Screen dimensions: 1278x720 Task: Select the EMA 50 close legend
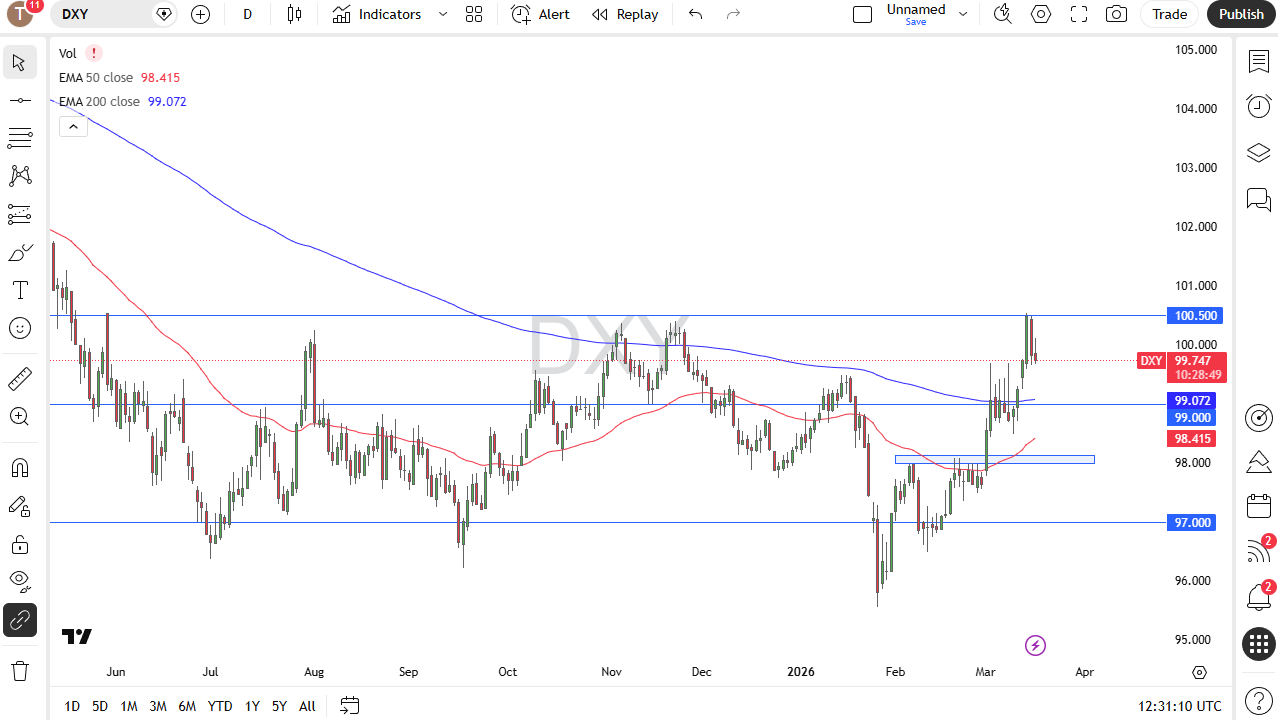[96, 77]
